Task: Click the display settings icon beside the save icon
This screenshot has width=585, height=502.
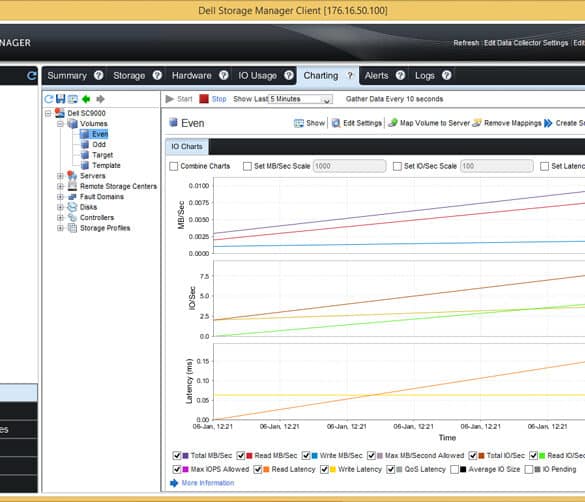Action: (73, 99)
